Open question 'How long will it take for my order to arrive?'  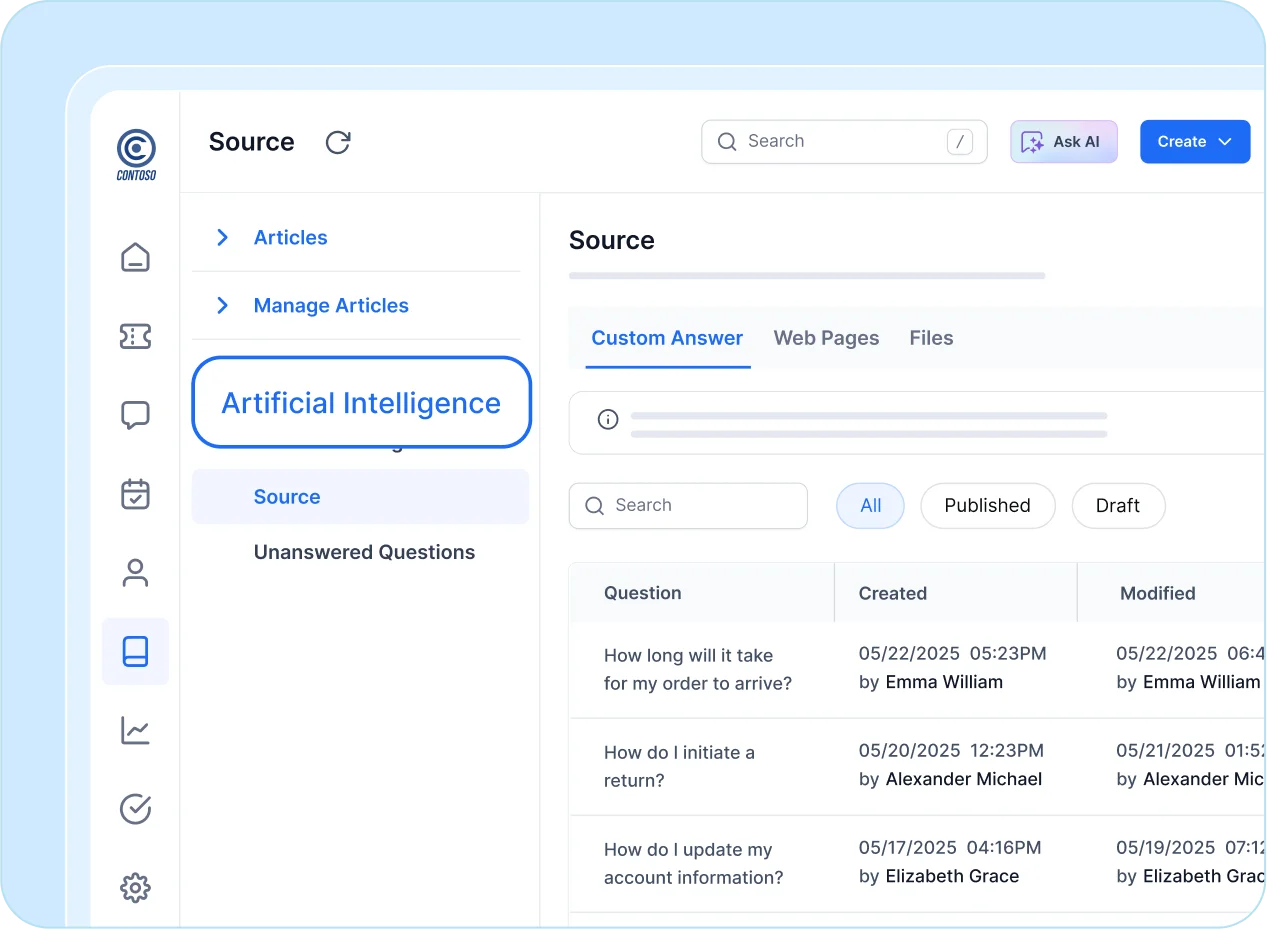click(x=698, y=670)
